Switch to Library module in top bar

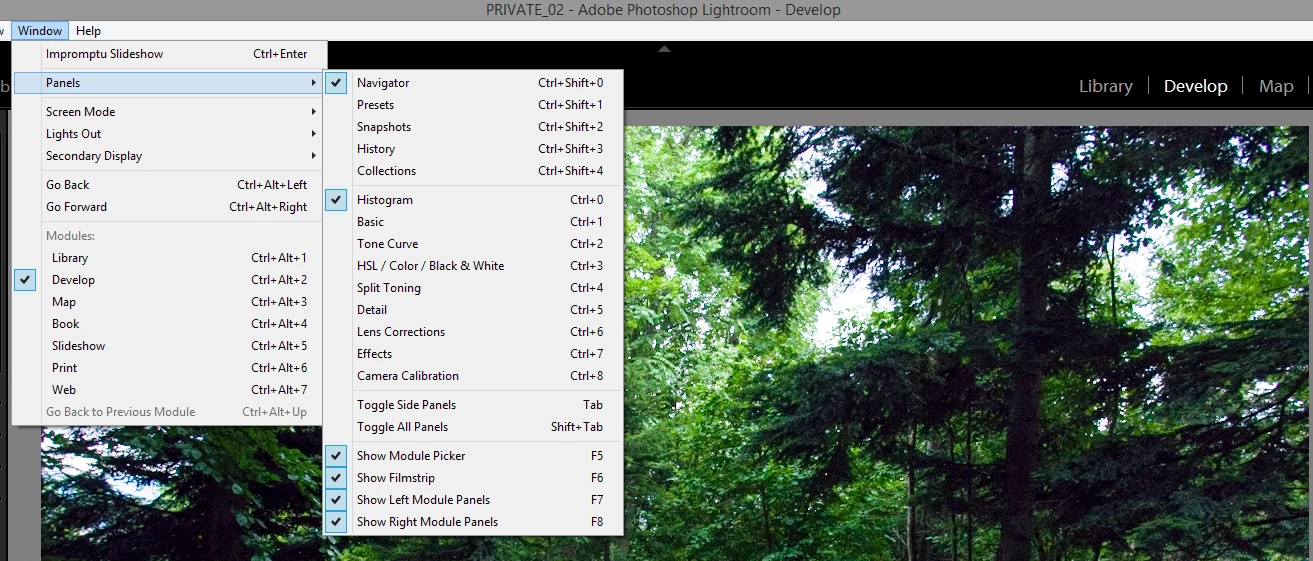pyautogui.click(x=1106, y=87)
